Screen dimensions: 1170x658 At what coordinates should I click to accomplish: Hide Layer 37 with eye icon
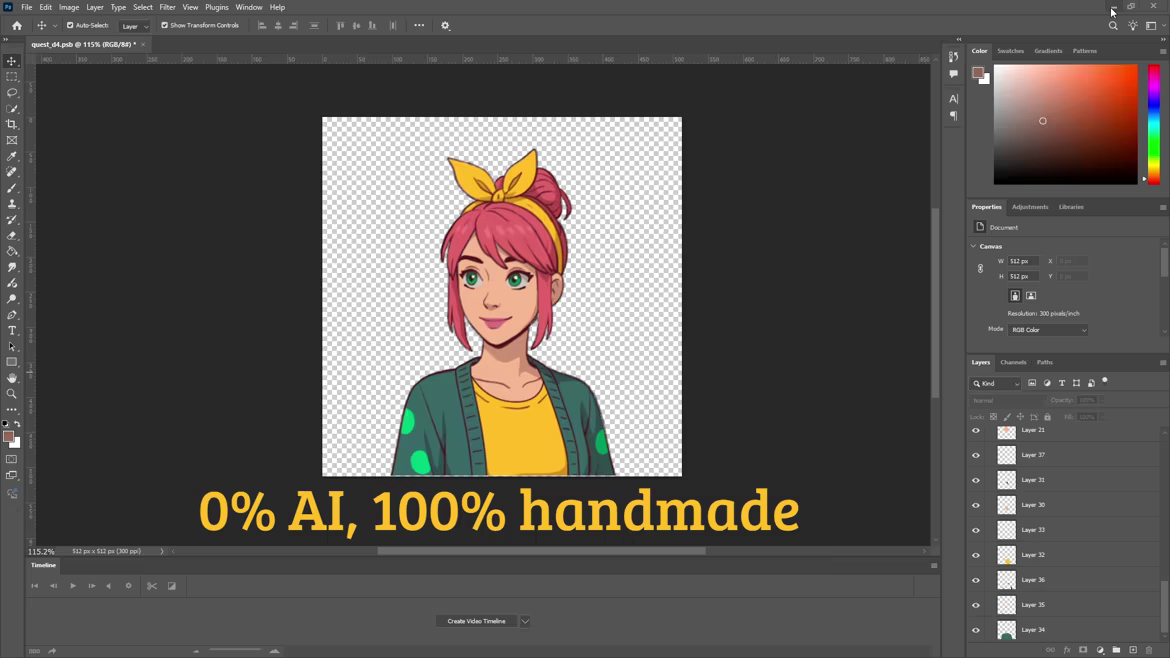click(x=976, y=455)
